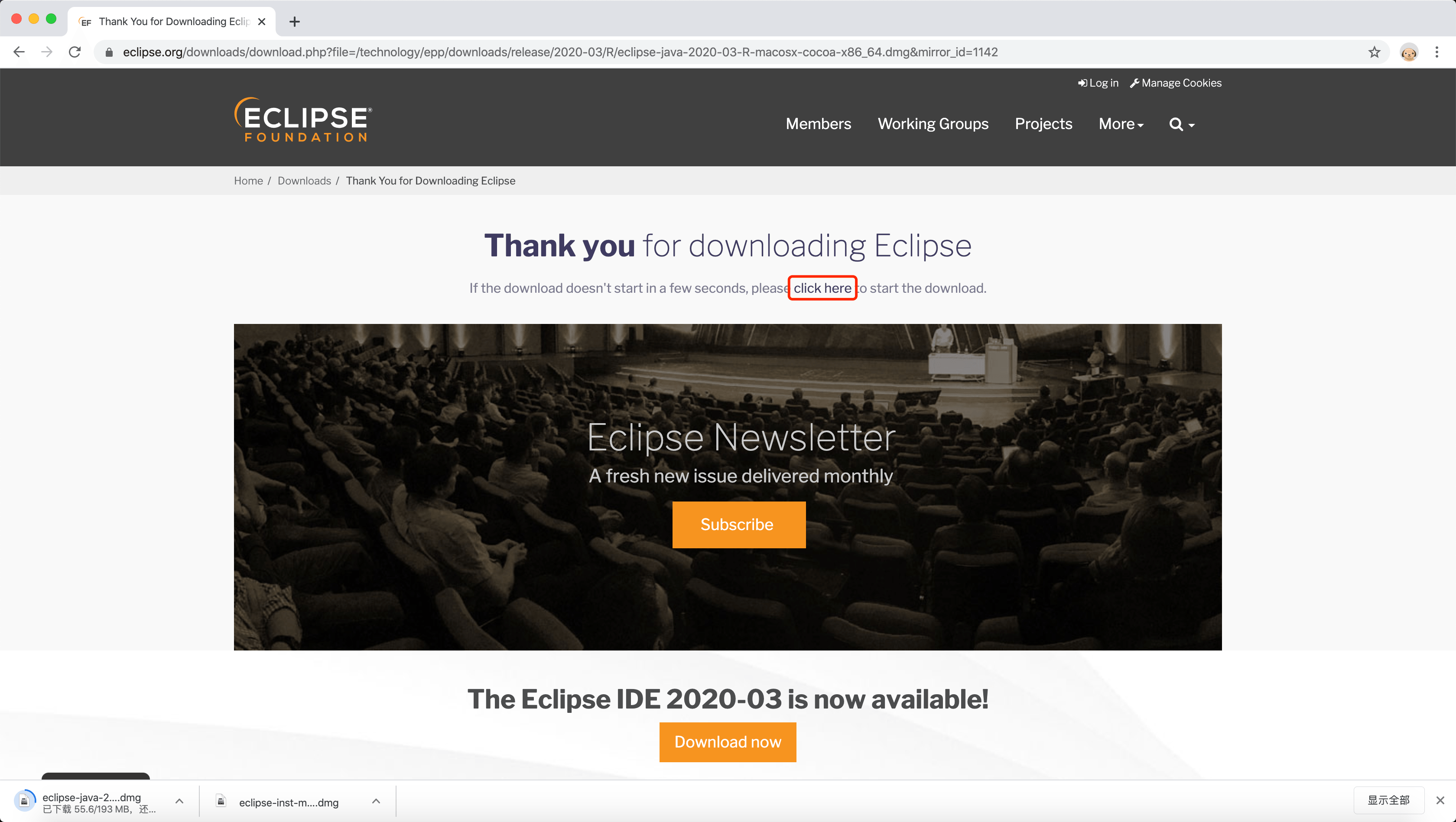Expand the More navigation dropdown

(1121, 124)
